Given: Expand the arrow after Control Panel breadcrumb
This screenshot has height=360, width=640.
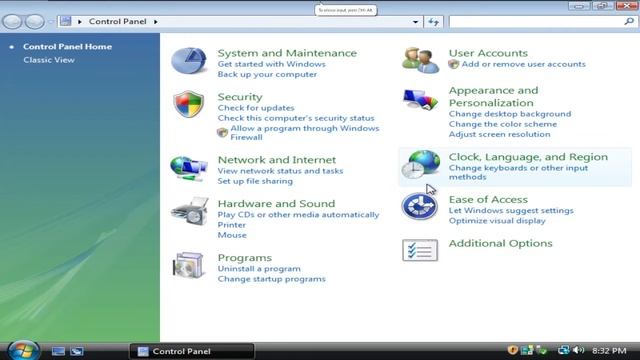Looking at the screenshot, I should tap(156, 22).
